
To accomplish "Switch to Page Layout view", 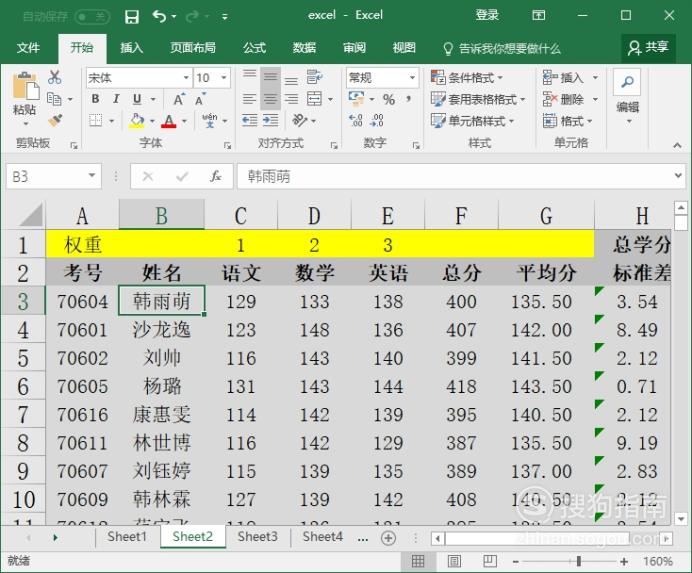I will click(454, 562).
